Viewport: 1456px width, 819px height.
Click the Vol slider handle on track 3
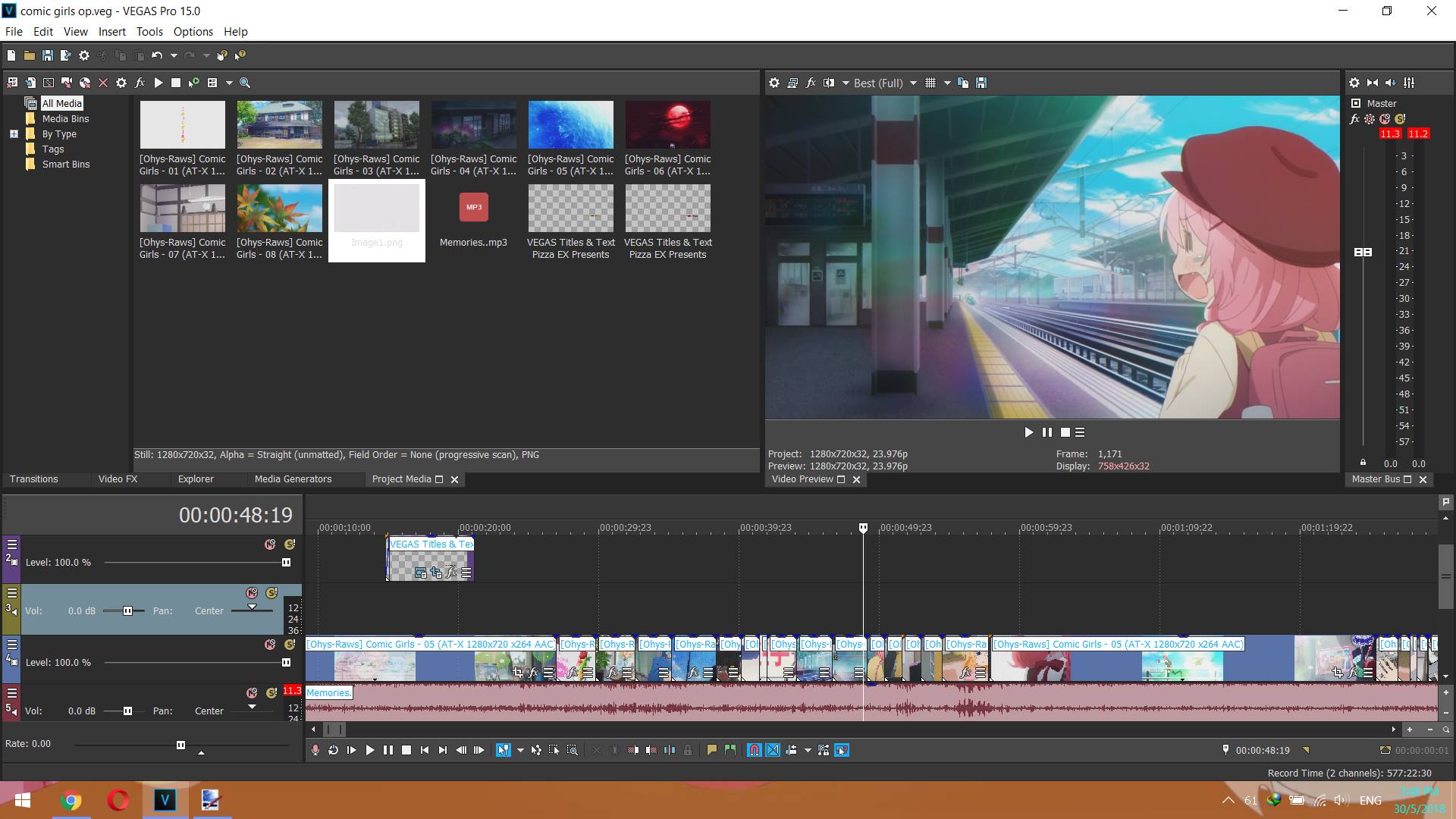[127, 610]
